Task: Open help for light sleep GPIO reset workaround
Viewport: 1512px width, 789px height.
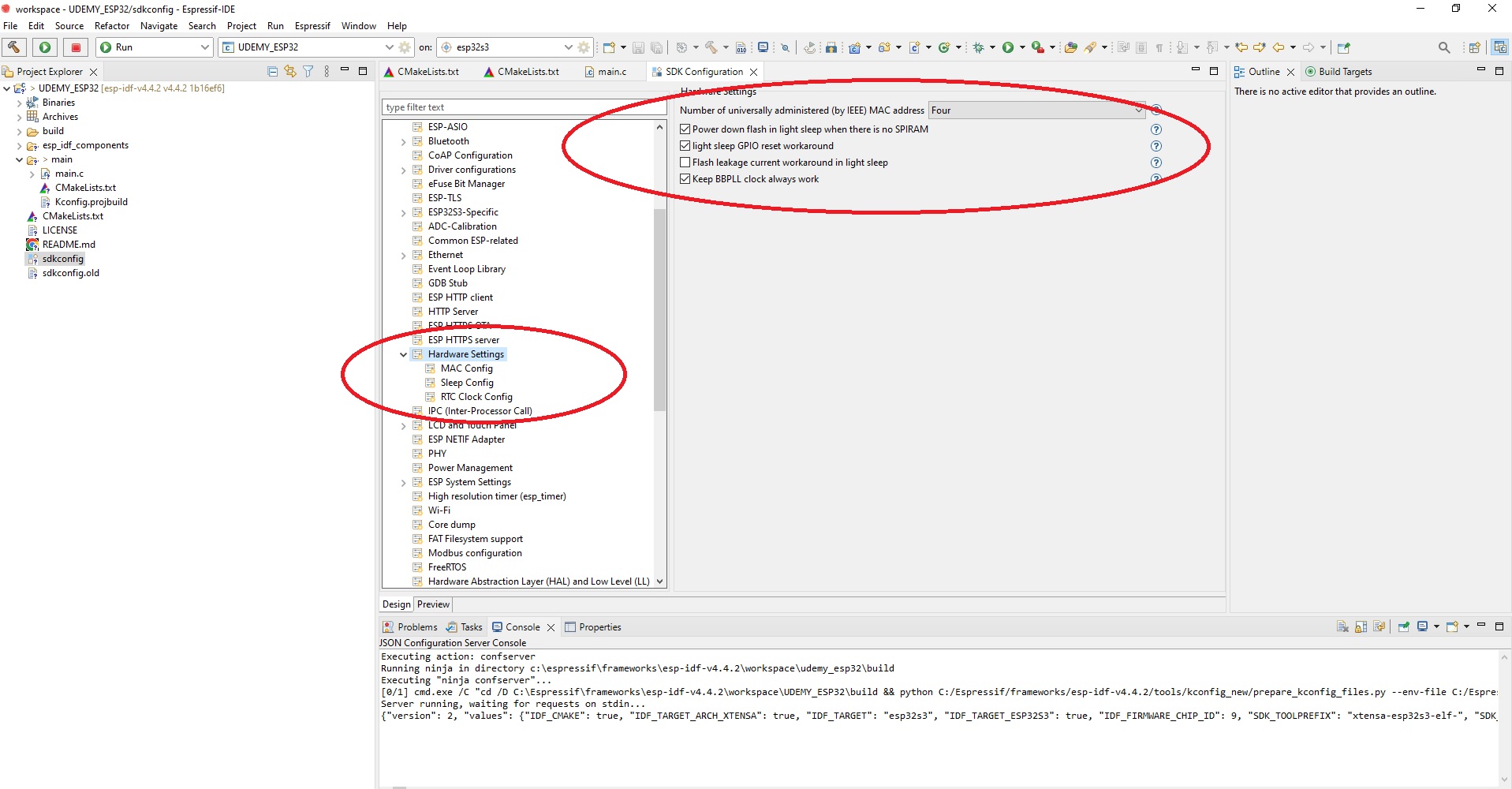Action: [x=1156, y=146]
